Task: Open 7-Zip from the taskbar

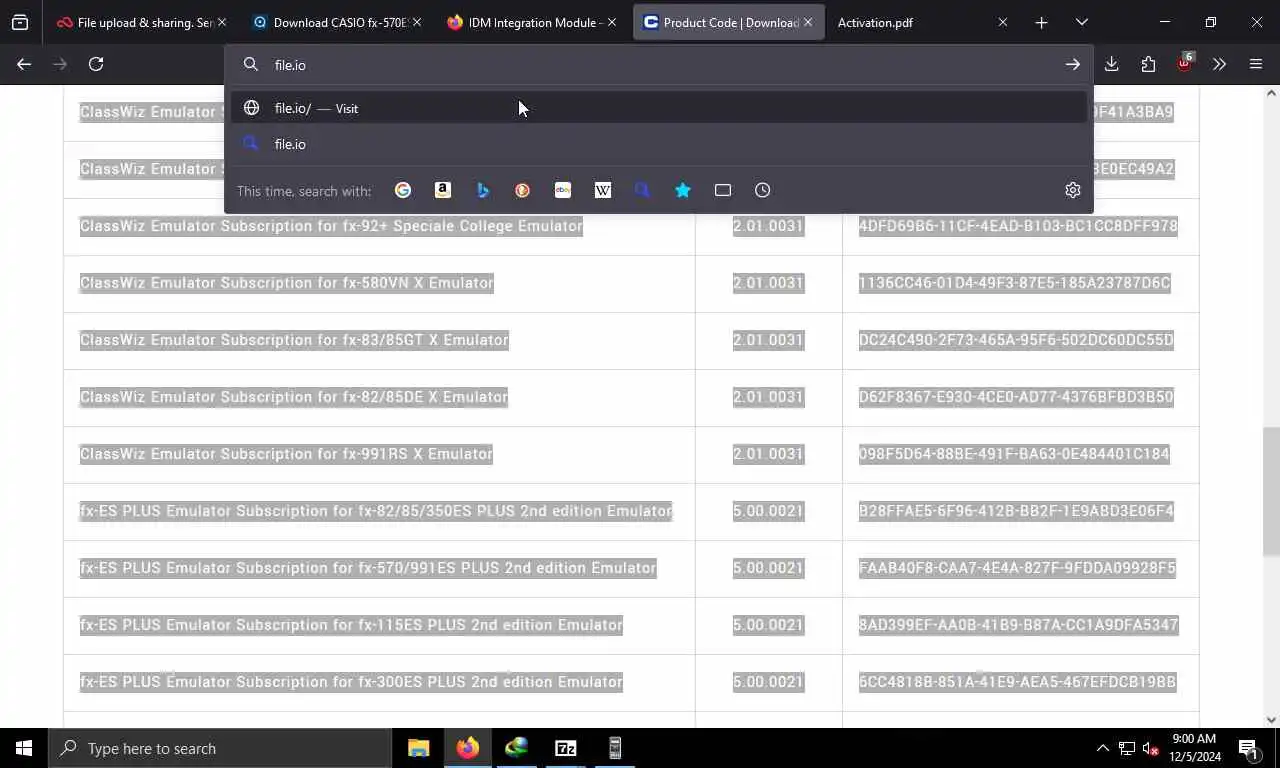Action: 565,748
